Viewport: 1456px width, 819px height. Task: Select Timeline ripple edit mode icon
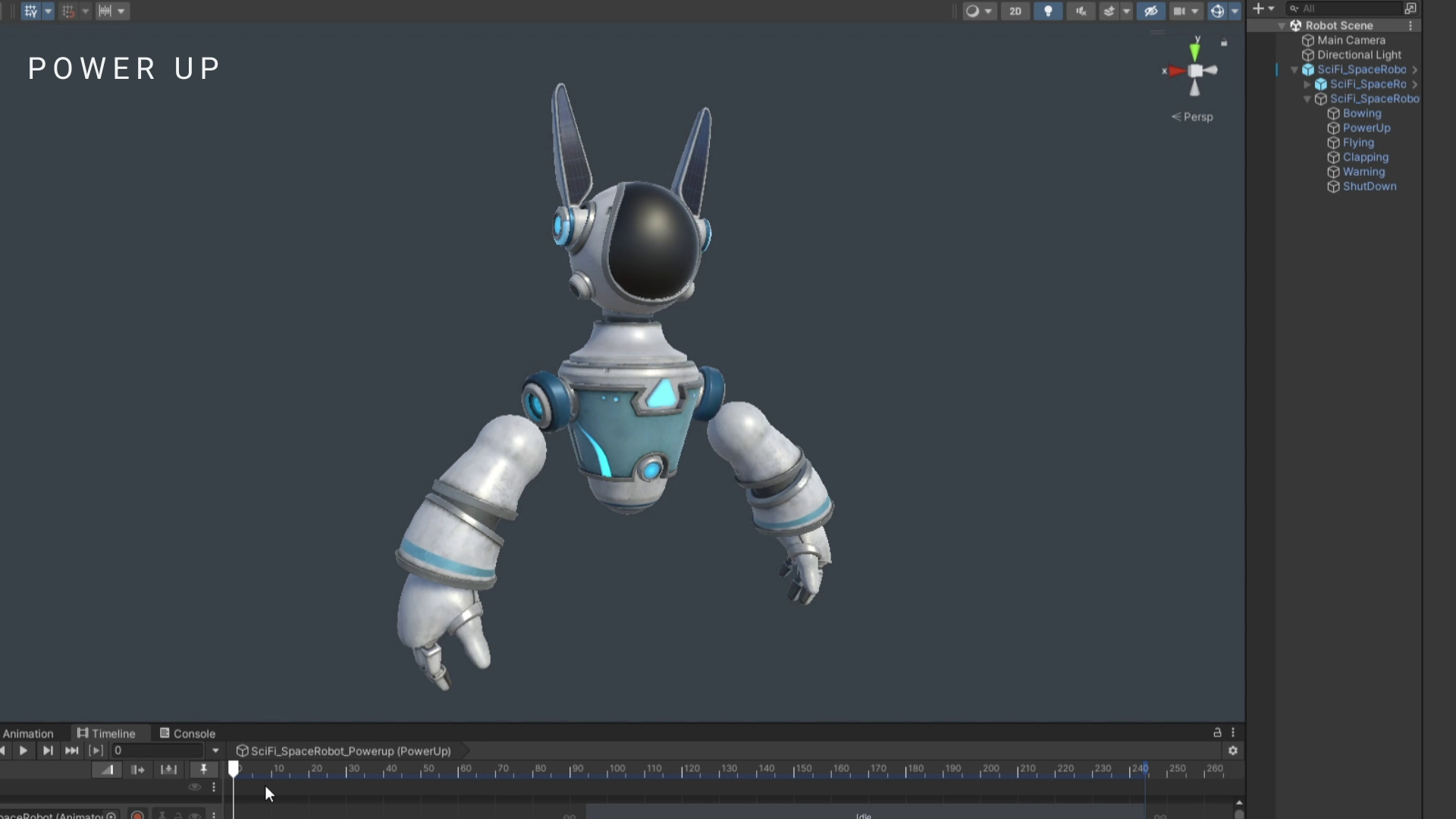point(137,770)
